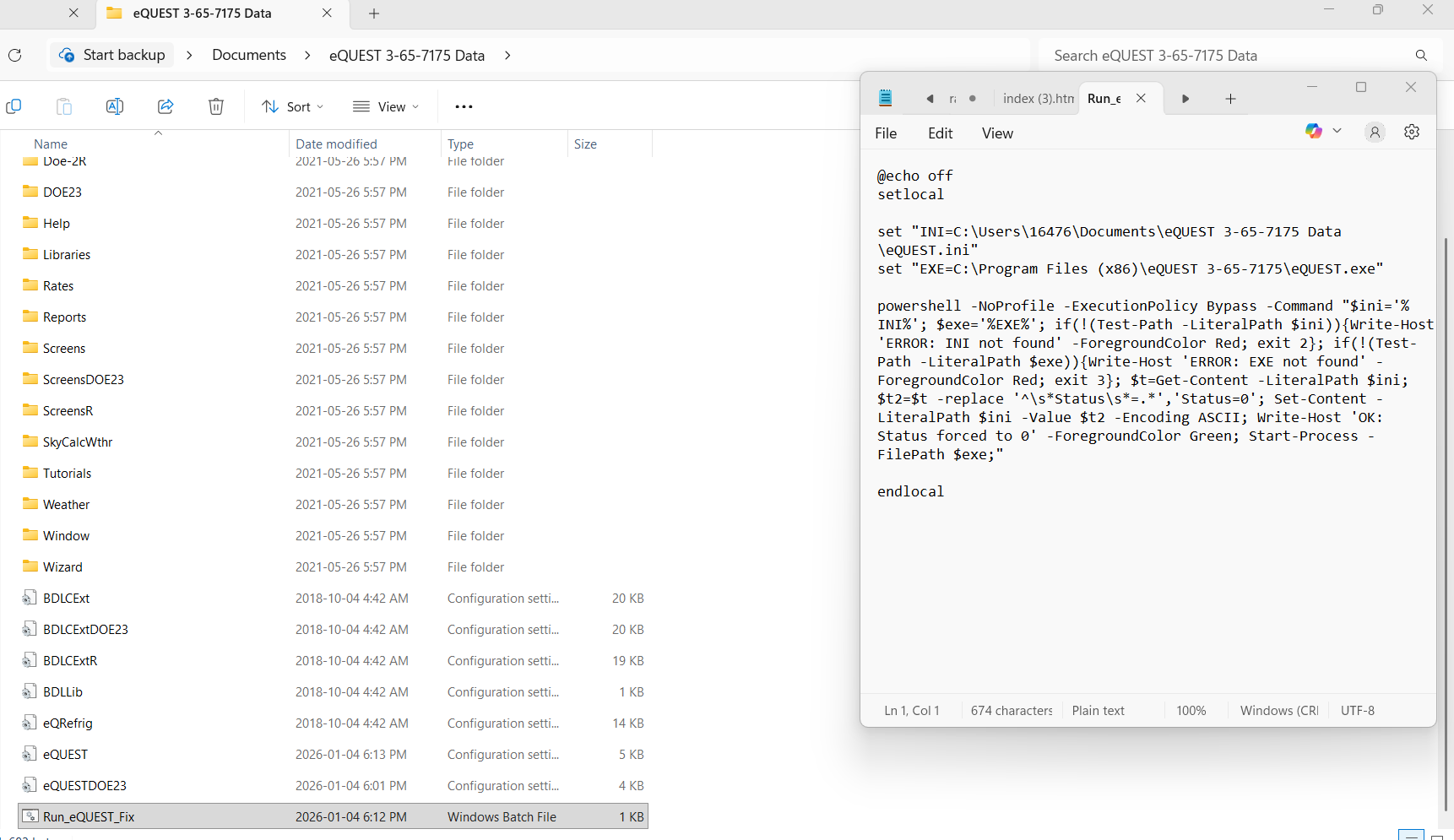Image resolution: width=1454 pixels, height=840 pixels.
Task: Open the See more ellipsis menu
Action: pyautogui.click(x=464, y=106)
